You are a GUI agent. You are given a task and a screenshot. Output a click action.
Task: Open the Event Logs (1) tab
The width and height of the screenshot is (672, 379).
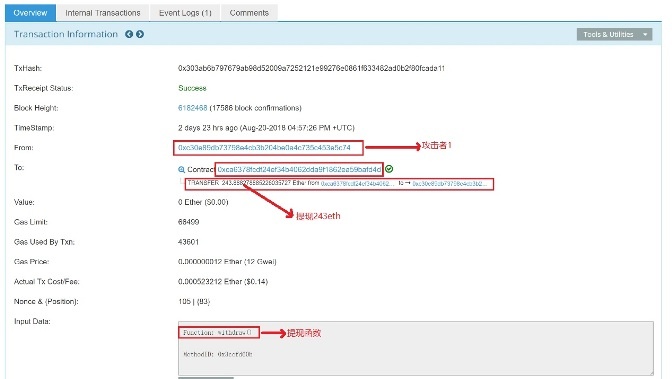tap(185, 13)
